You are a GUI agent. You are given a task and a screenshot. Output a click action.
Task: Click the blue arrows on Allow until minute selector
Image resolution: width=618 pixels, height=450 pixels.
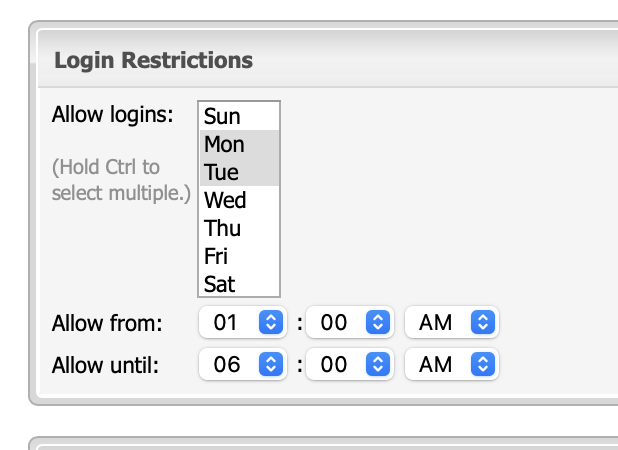[376, 365]
